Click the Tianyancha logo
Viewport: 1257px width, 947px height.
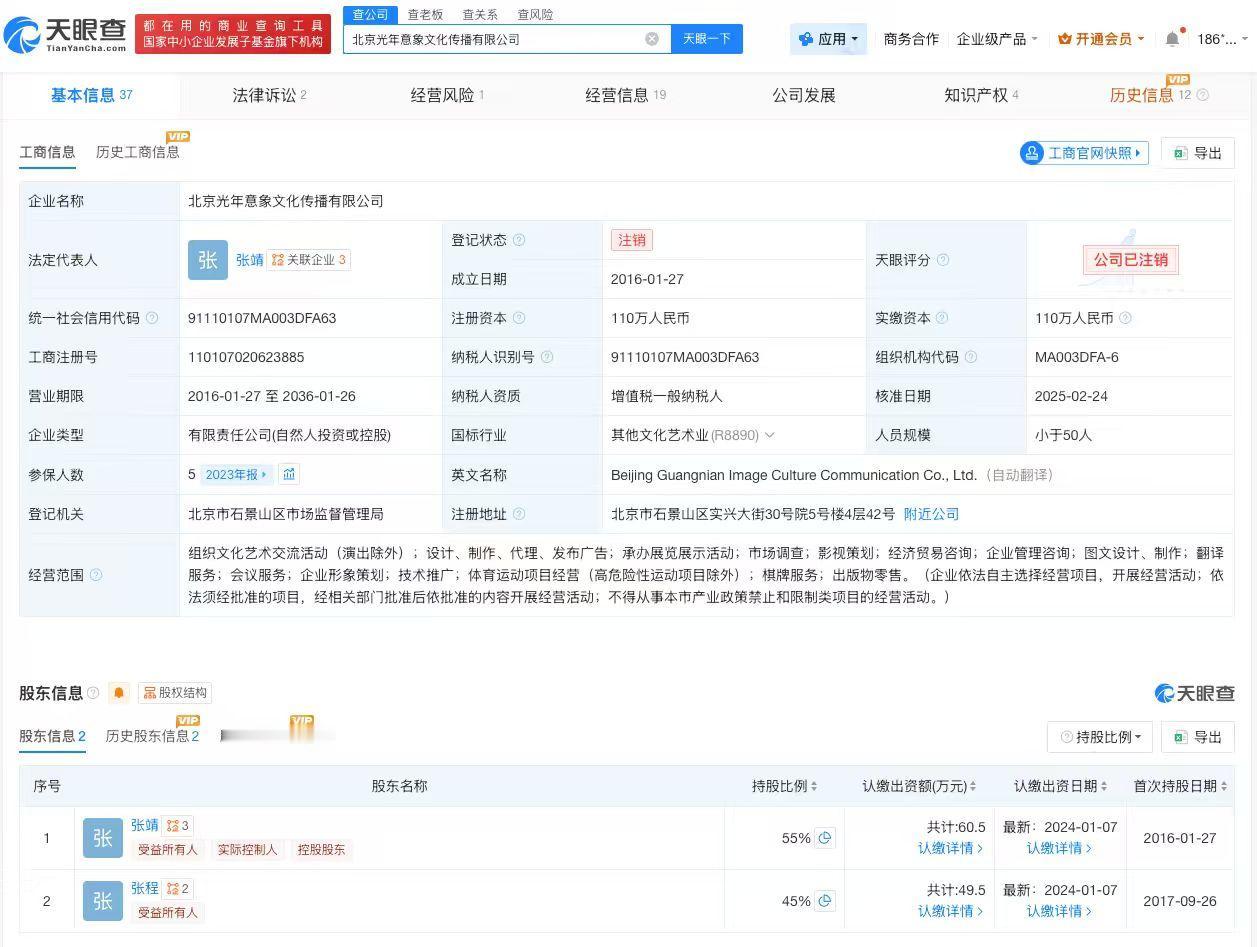coord(66,34)
